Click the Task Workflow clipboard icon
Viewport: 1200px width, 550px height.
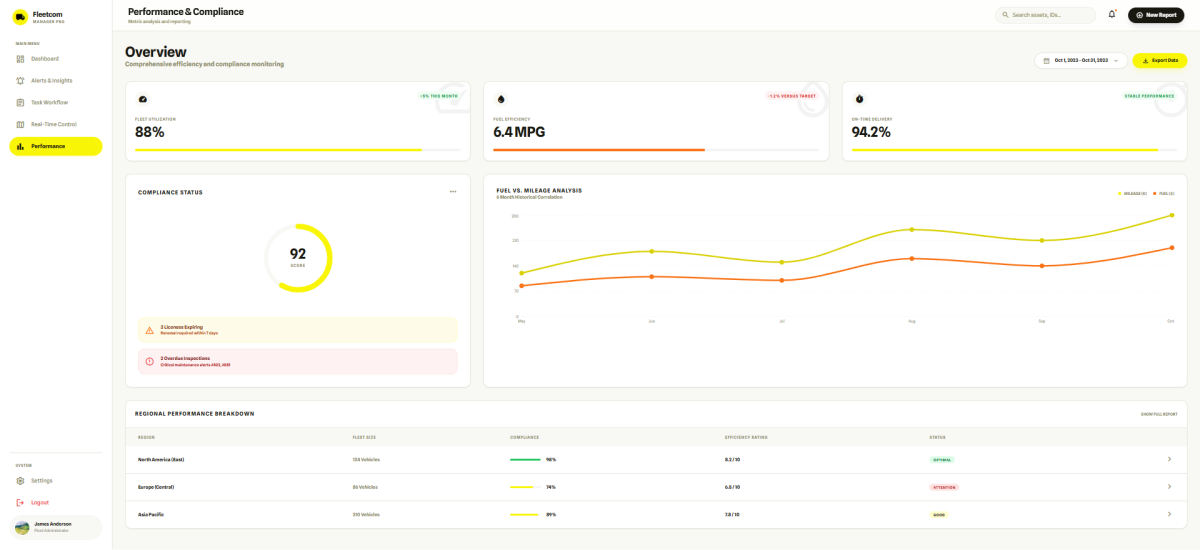pyautogui.click(x=20, y=103)
